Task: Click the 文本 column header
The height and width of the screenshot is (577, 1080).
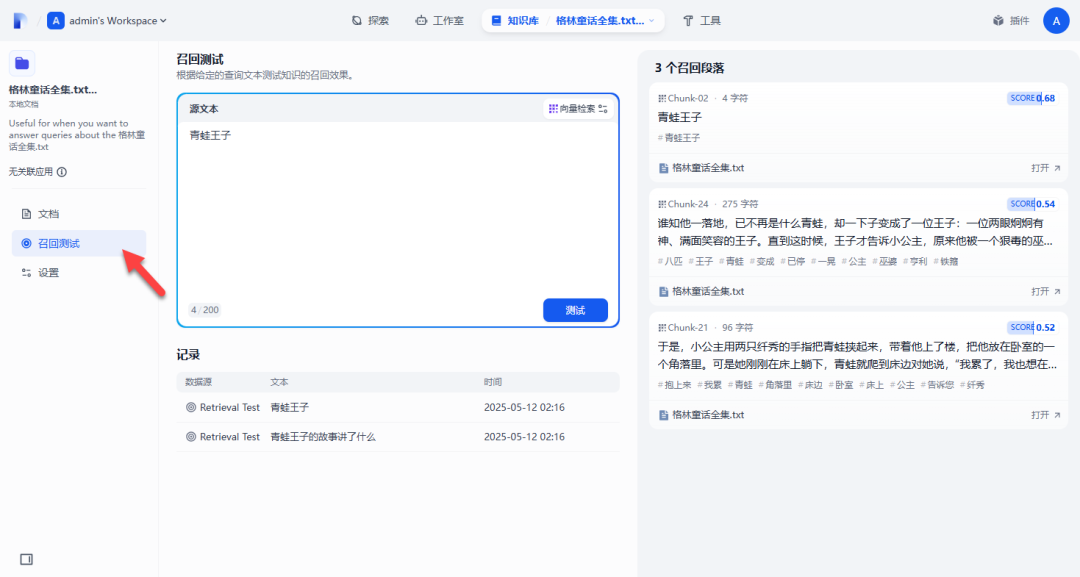Action: click(279, 382)
